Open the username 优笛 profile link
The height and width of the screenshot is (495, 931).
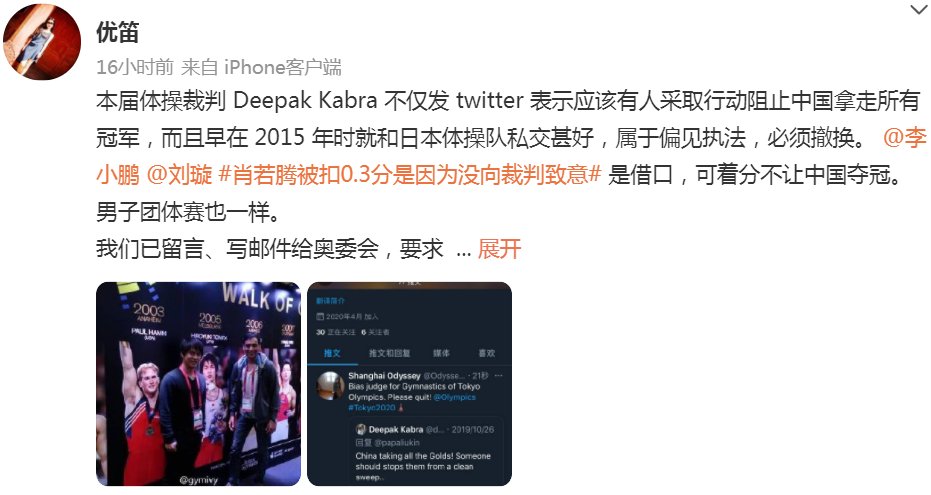[x=118, y=32]
